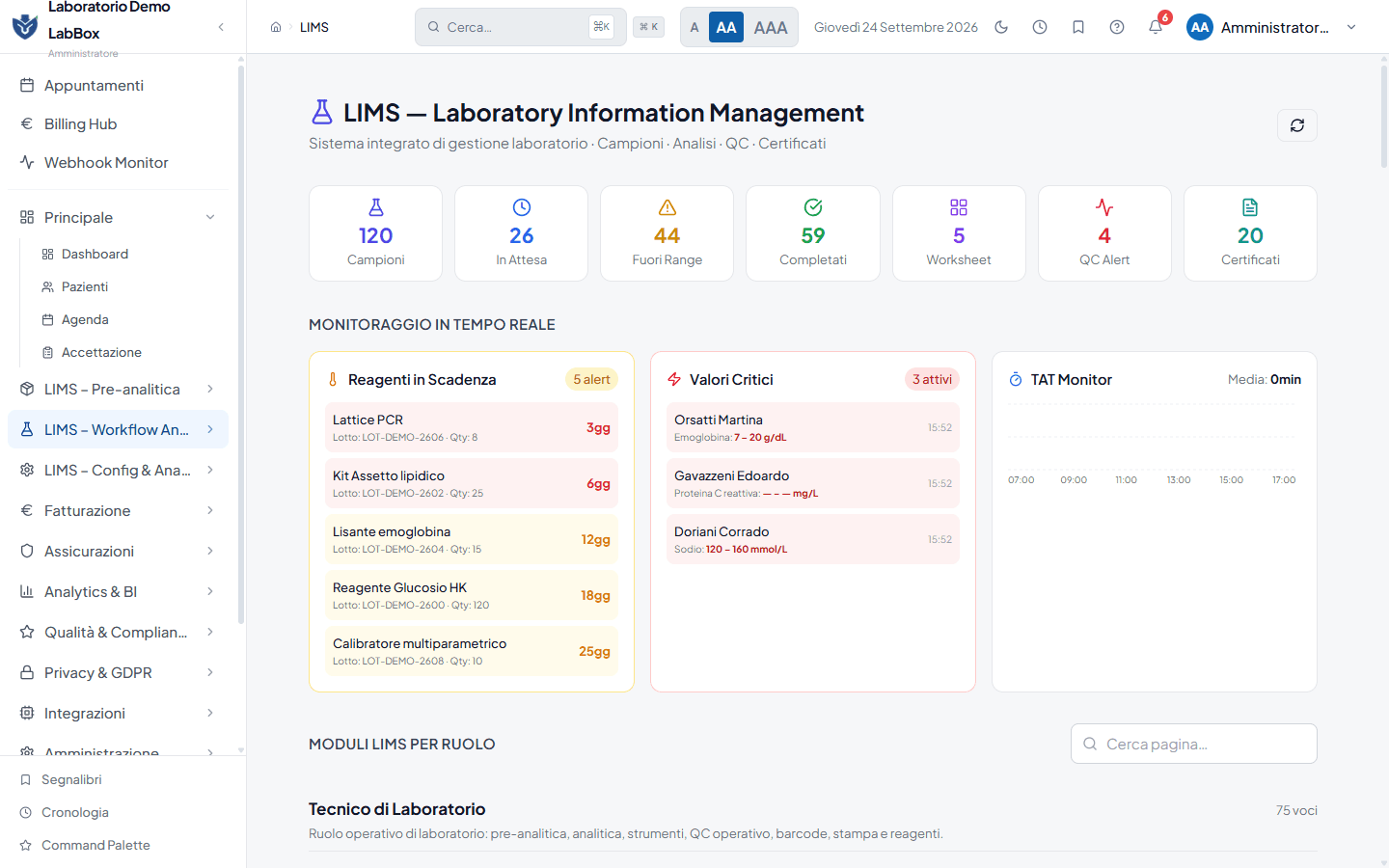Click the Kit Assetto lipidico row
This screenshot has width=1389, height=868.
tap(472, 483)
